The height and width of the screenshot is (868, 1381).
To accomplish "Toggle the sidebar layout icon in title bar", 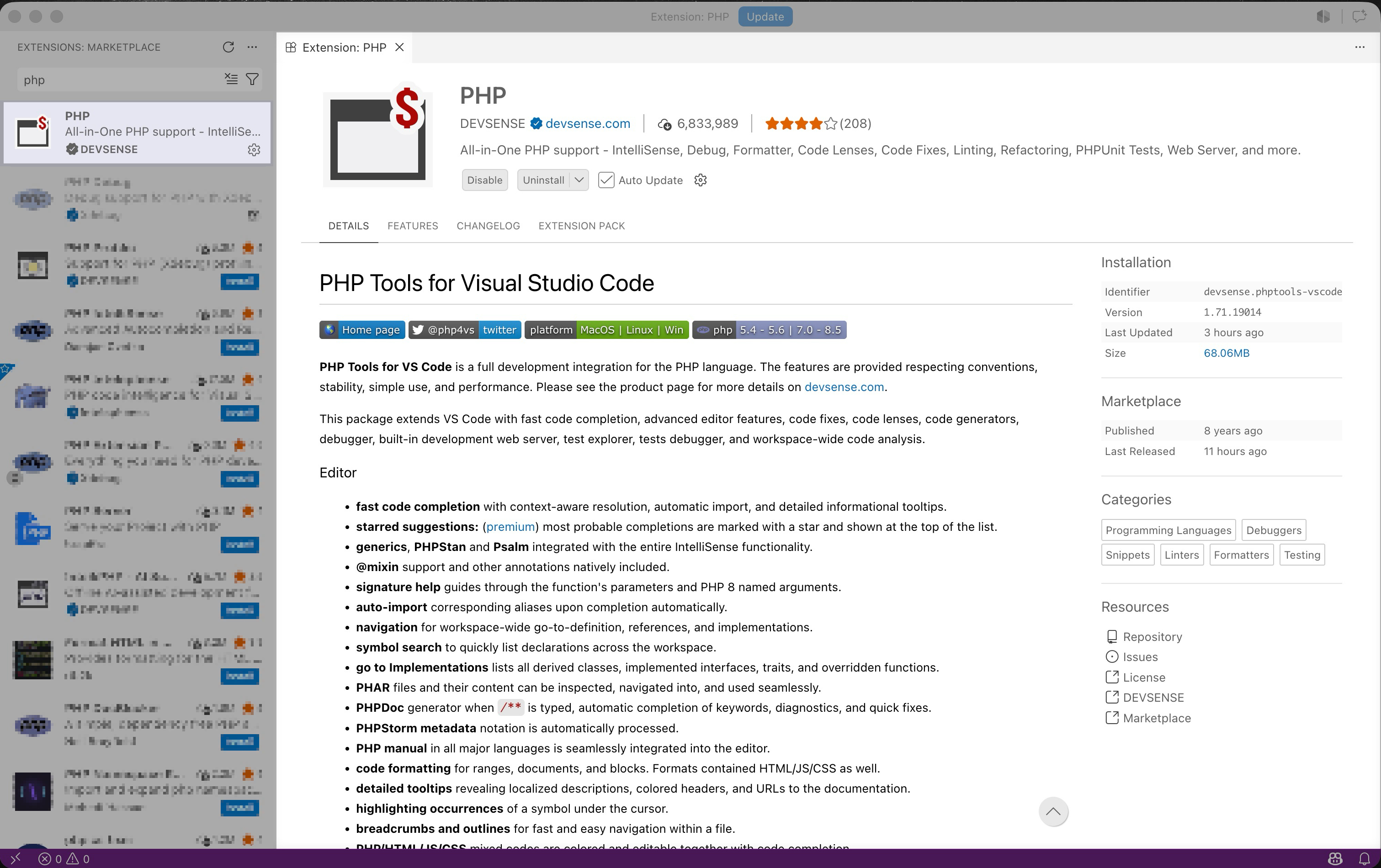I will tap(1323, 16).
